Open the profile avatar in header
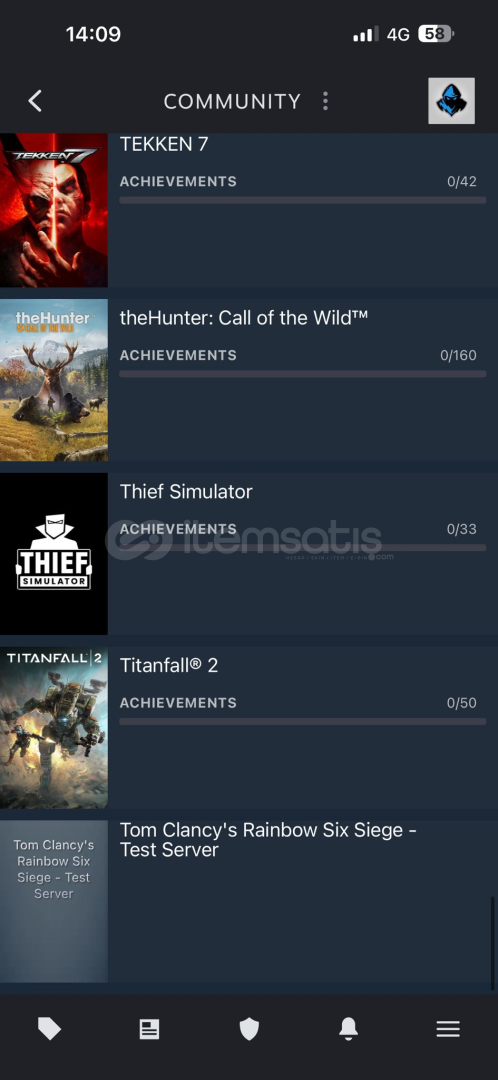This screenshot has width=498, height=1080. tap(451, 101)
